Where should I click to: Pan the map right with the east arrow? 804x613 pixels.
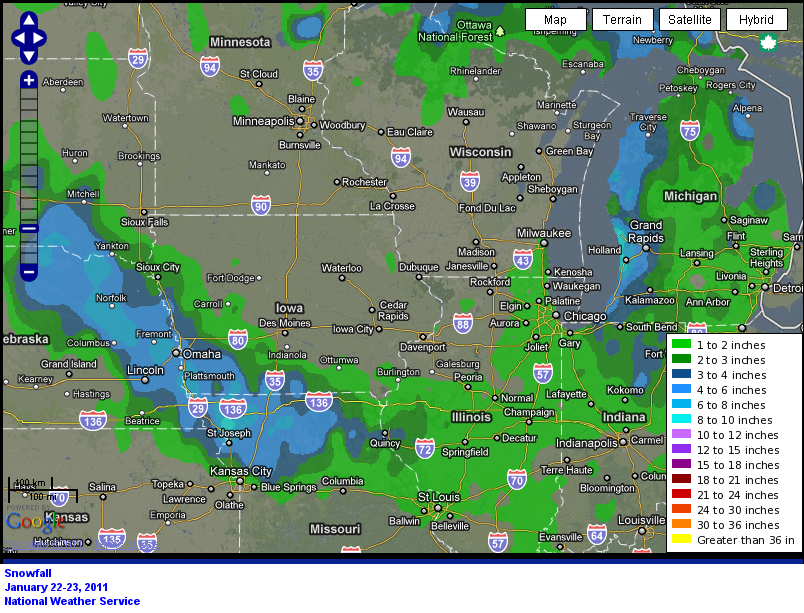pos(39,38)
